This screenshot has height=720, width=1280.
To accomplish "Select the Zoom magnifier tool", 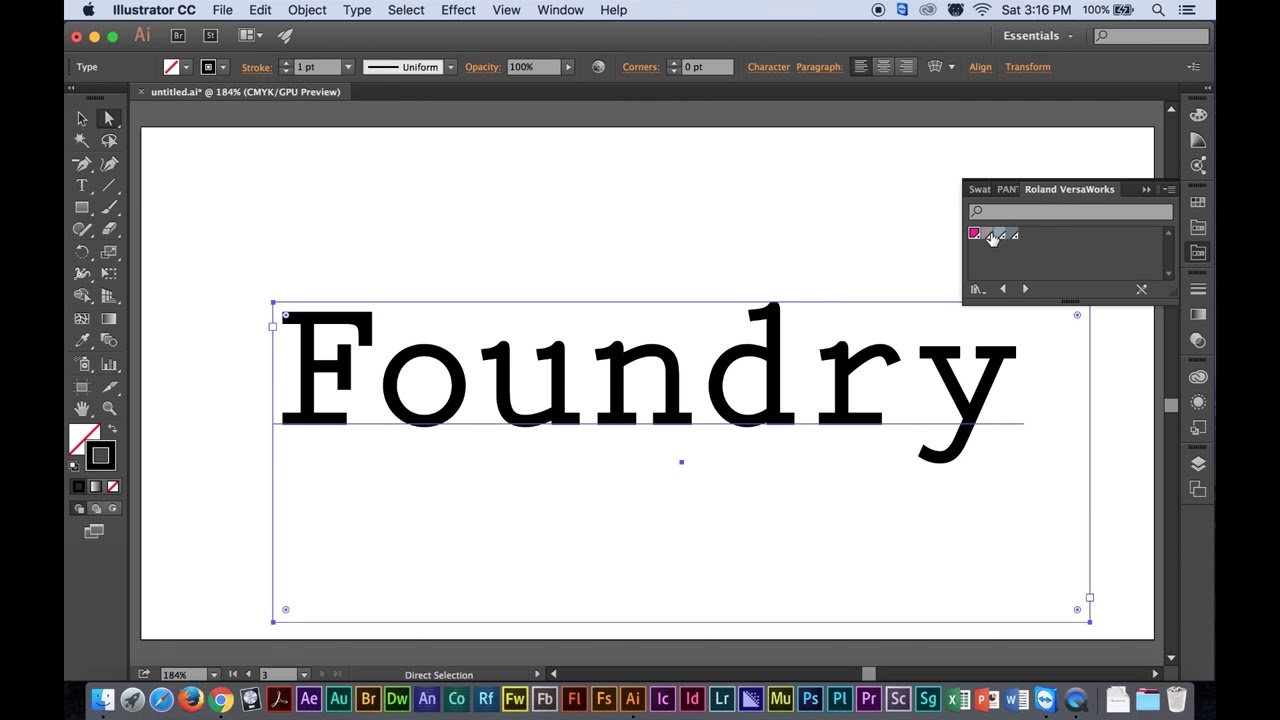I will [109, 408].
